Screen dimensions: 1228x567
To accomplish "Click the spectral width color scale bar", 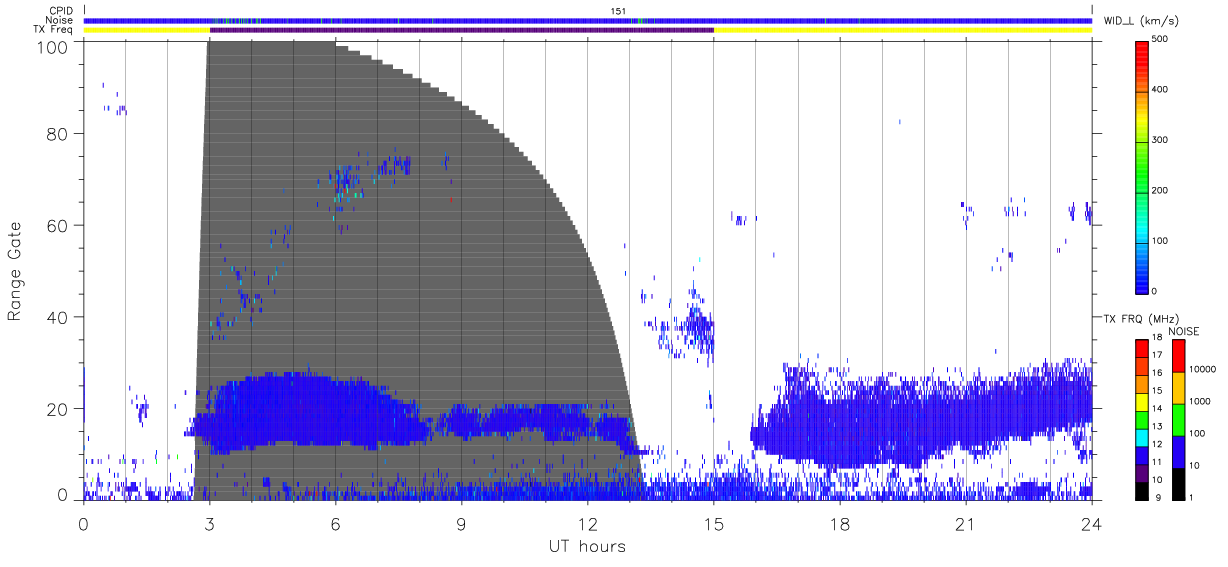I will point(1142,166).
